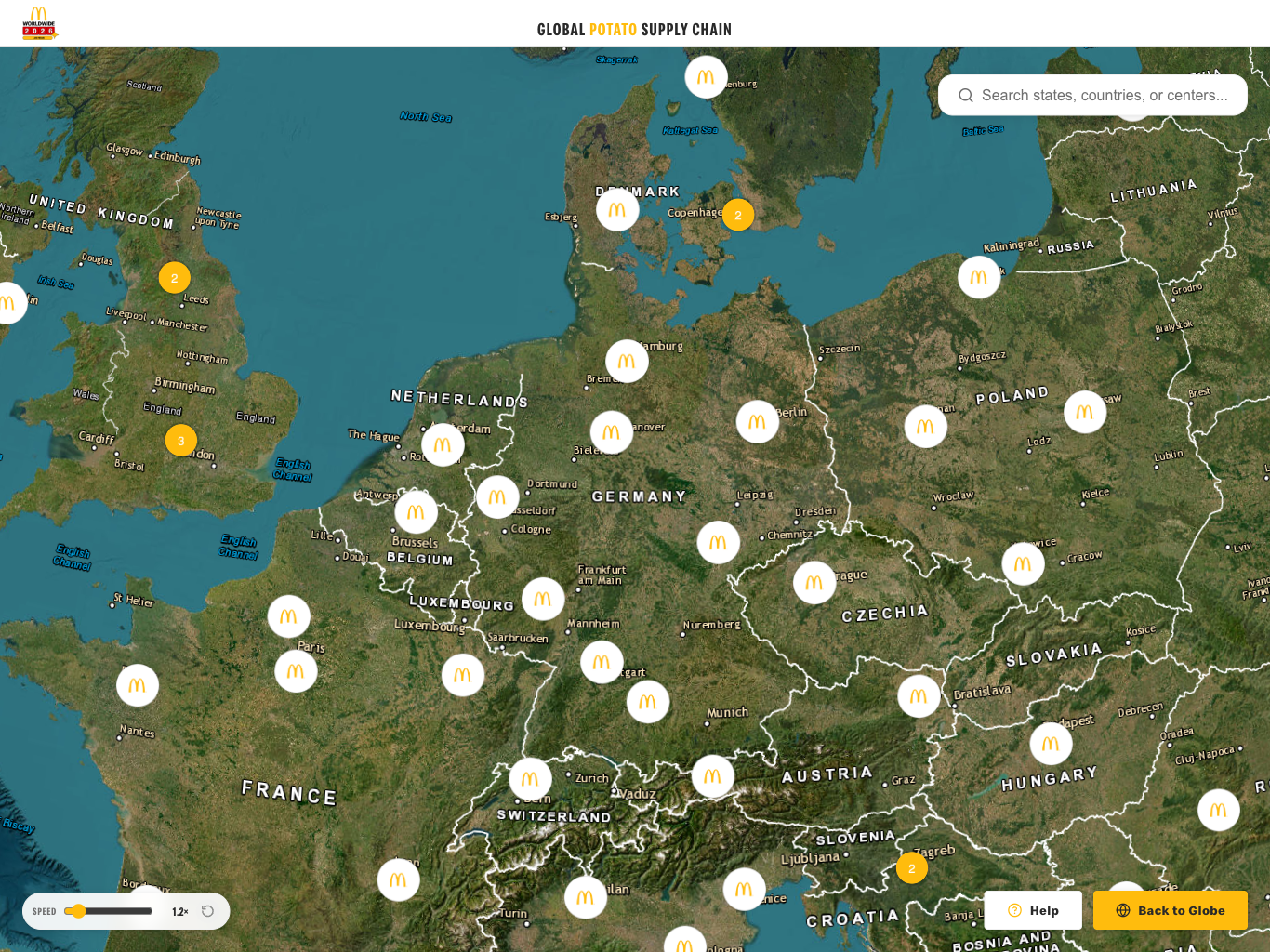Select the McDonald's marker near Dusseldorf
The image size is (1270, 952).
pyautogui.click(x=497, y=497)
